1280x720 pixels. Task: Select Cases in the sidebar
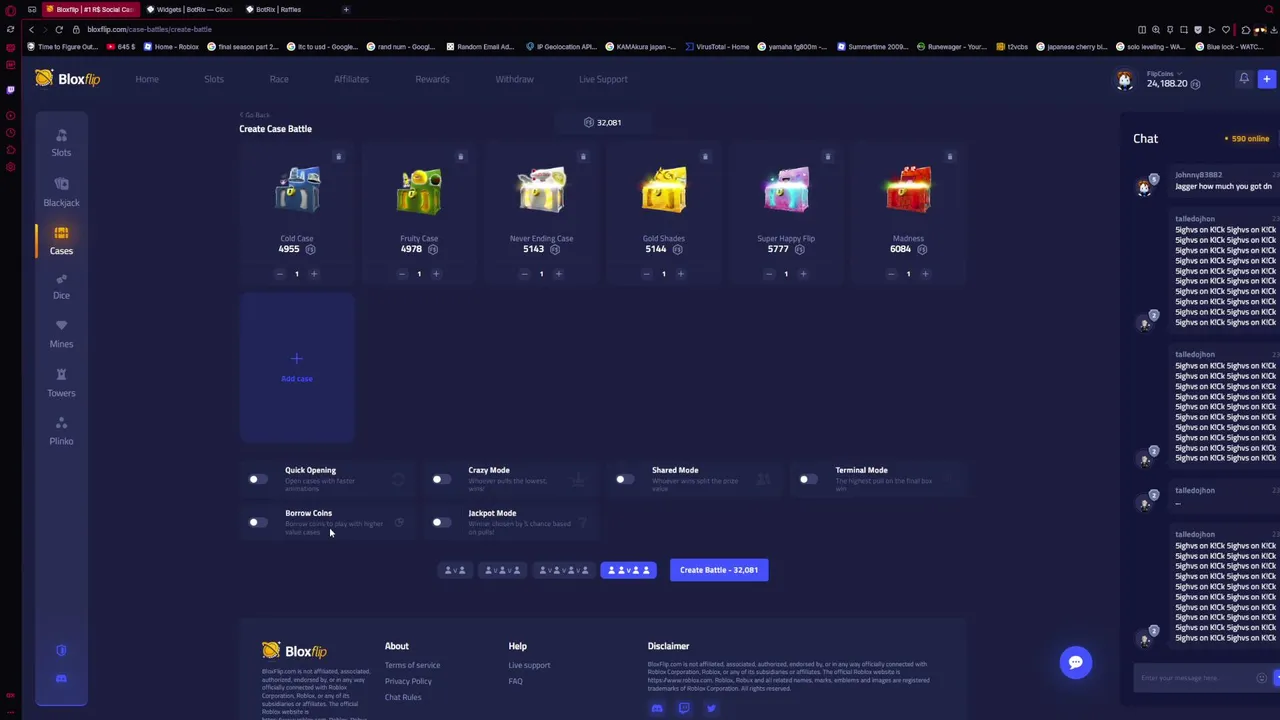(x=61, y=240)
